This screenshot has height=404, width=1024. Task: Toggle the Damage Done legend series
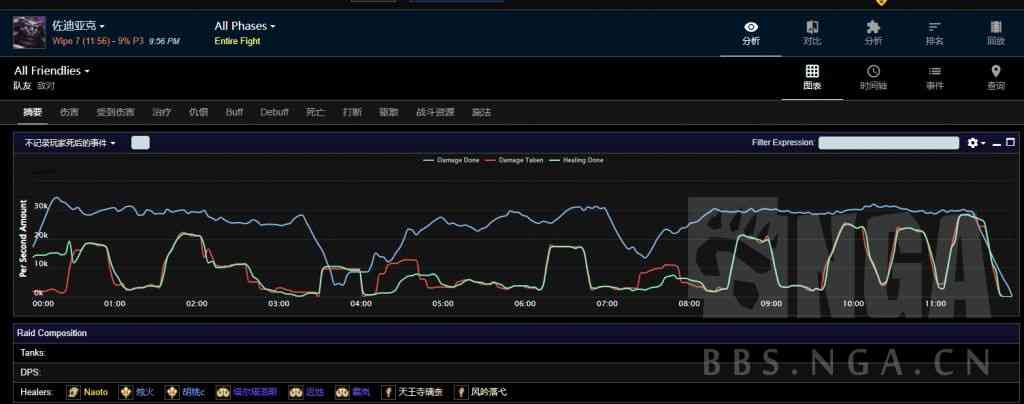[451, 160]
